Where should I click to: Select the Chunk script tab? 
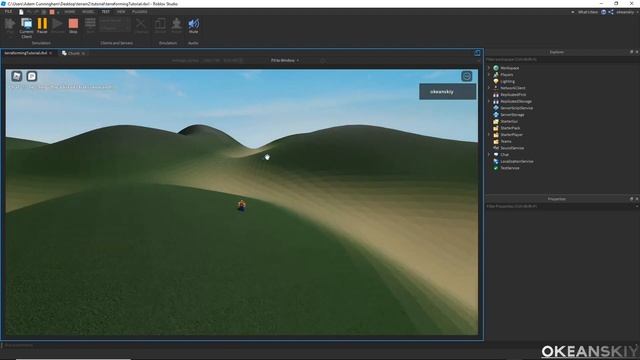tap(73, 53)
